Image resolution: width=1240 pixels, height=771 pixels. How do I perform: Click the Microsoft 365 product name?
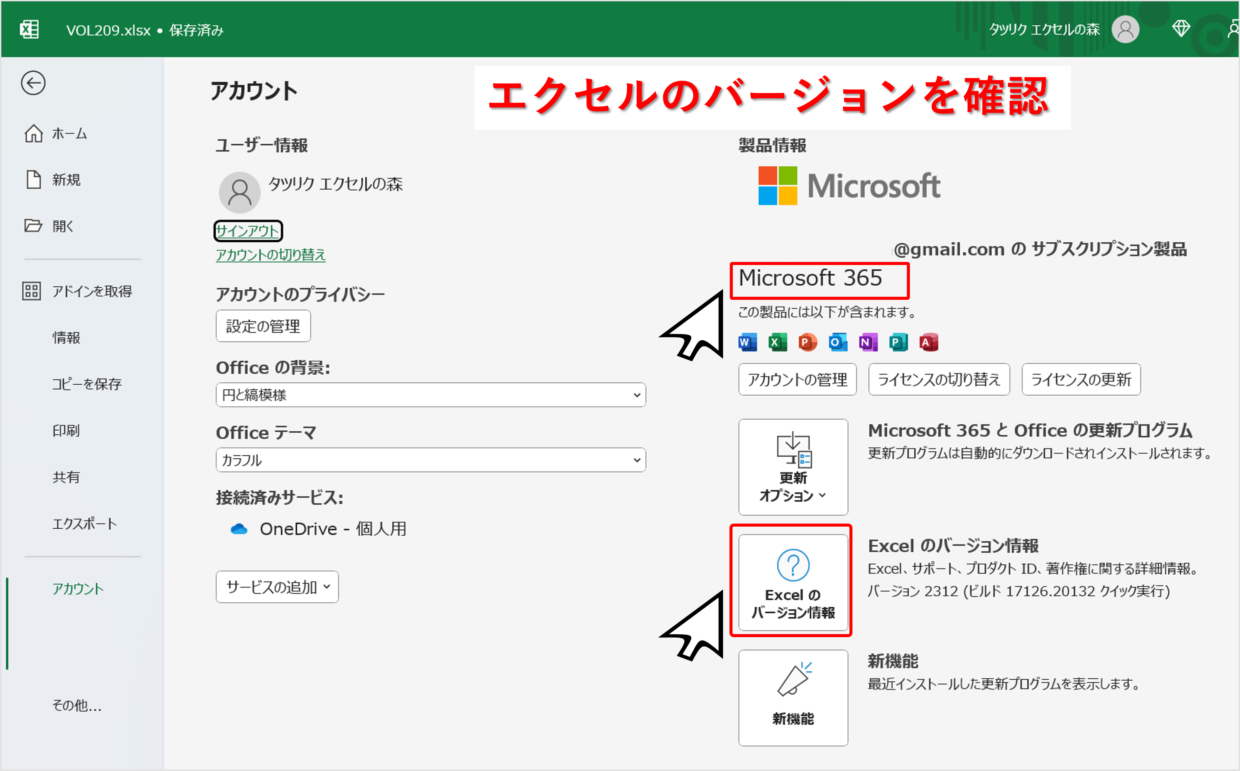click(x=810, y=278)
